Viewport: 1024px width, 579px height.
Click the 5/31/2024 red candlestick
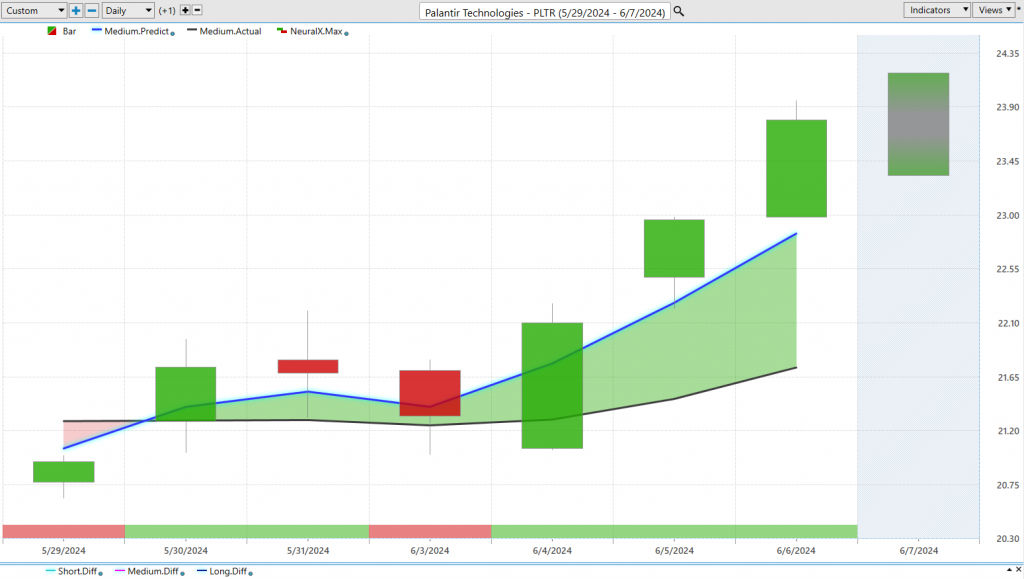308,366
